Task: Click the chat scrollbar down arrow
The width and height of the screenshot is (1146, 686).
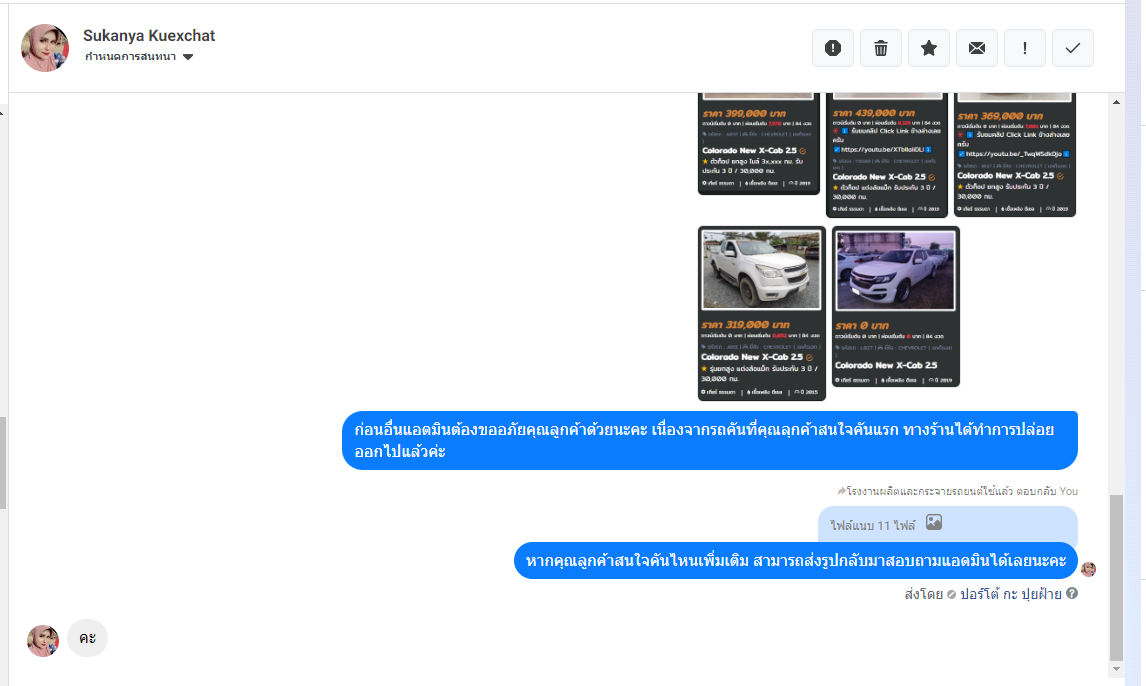Action: (1116, 669)
